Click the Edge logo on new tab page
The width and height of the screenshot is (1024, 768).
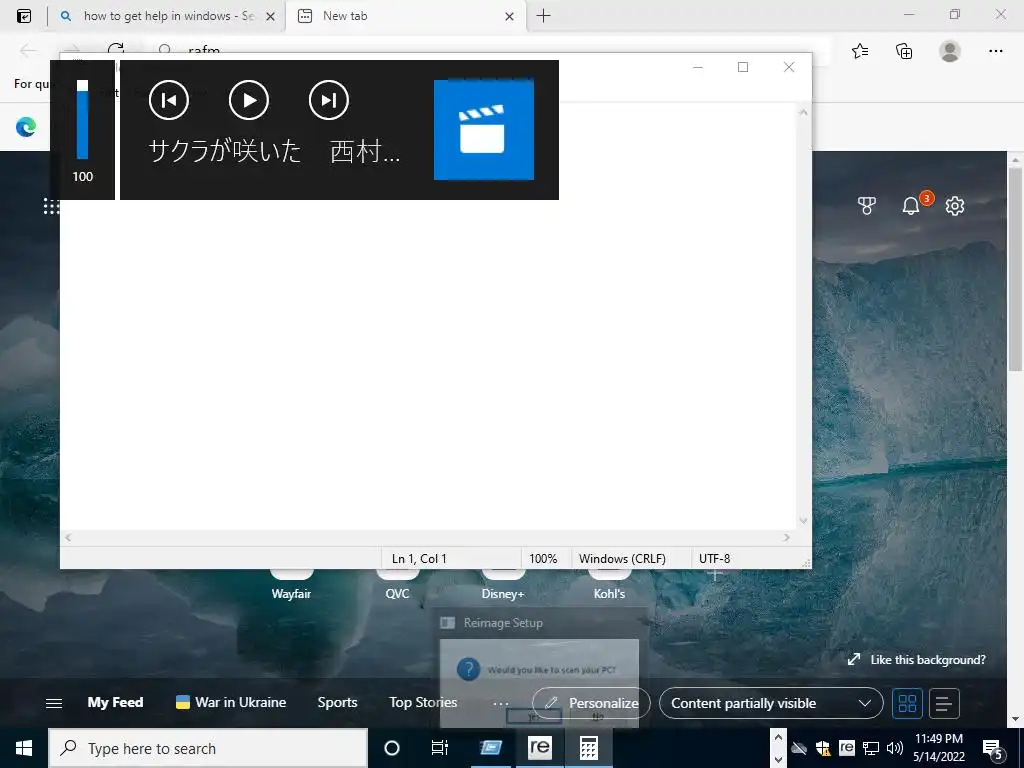coord(26,126)
